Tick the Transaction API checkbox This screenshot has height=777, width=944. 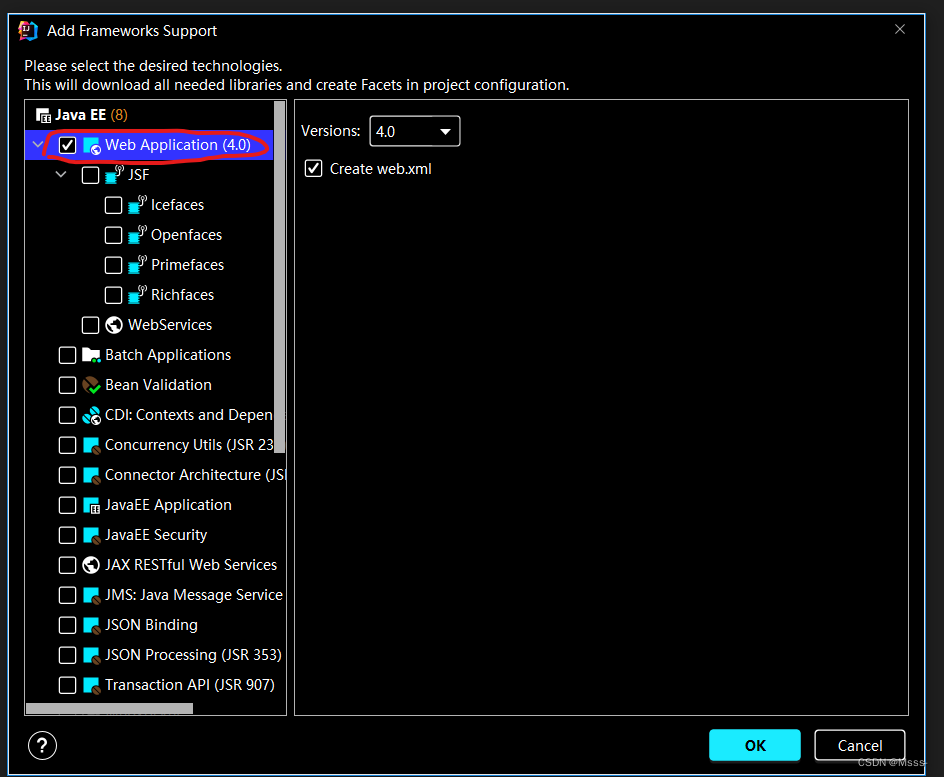click(x=67, y=686)
